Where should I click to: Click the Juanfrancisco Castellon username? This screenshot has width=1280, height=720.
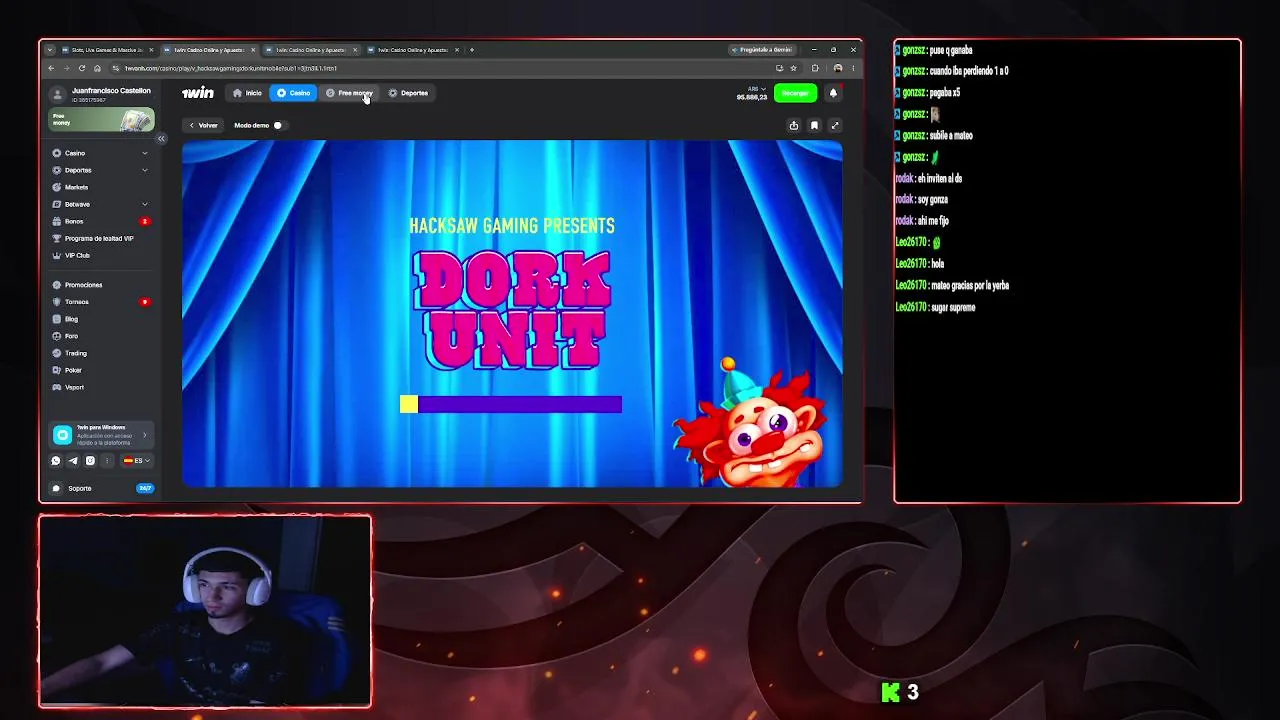coord(111,90)
